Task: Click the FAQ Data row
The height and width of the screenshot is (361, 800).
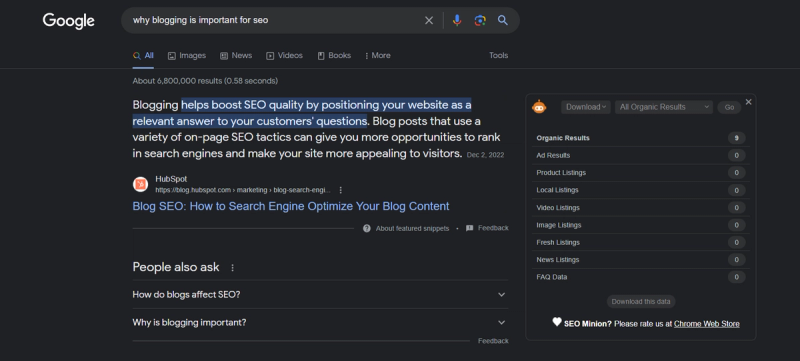Action: pos(641,277)
